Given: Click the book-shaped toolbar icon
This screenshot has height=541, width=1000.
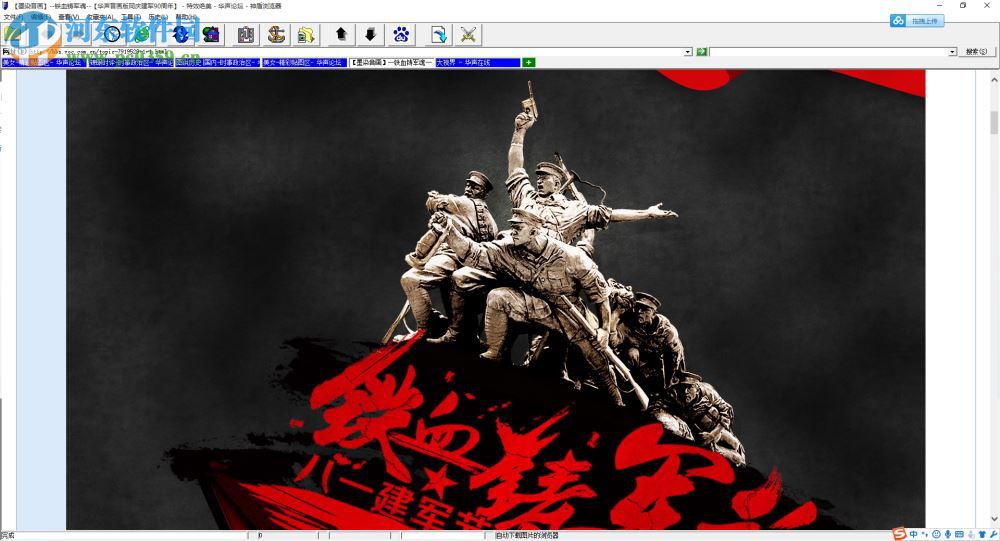Looking at the screenshot, I should coord(246,34).
